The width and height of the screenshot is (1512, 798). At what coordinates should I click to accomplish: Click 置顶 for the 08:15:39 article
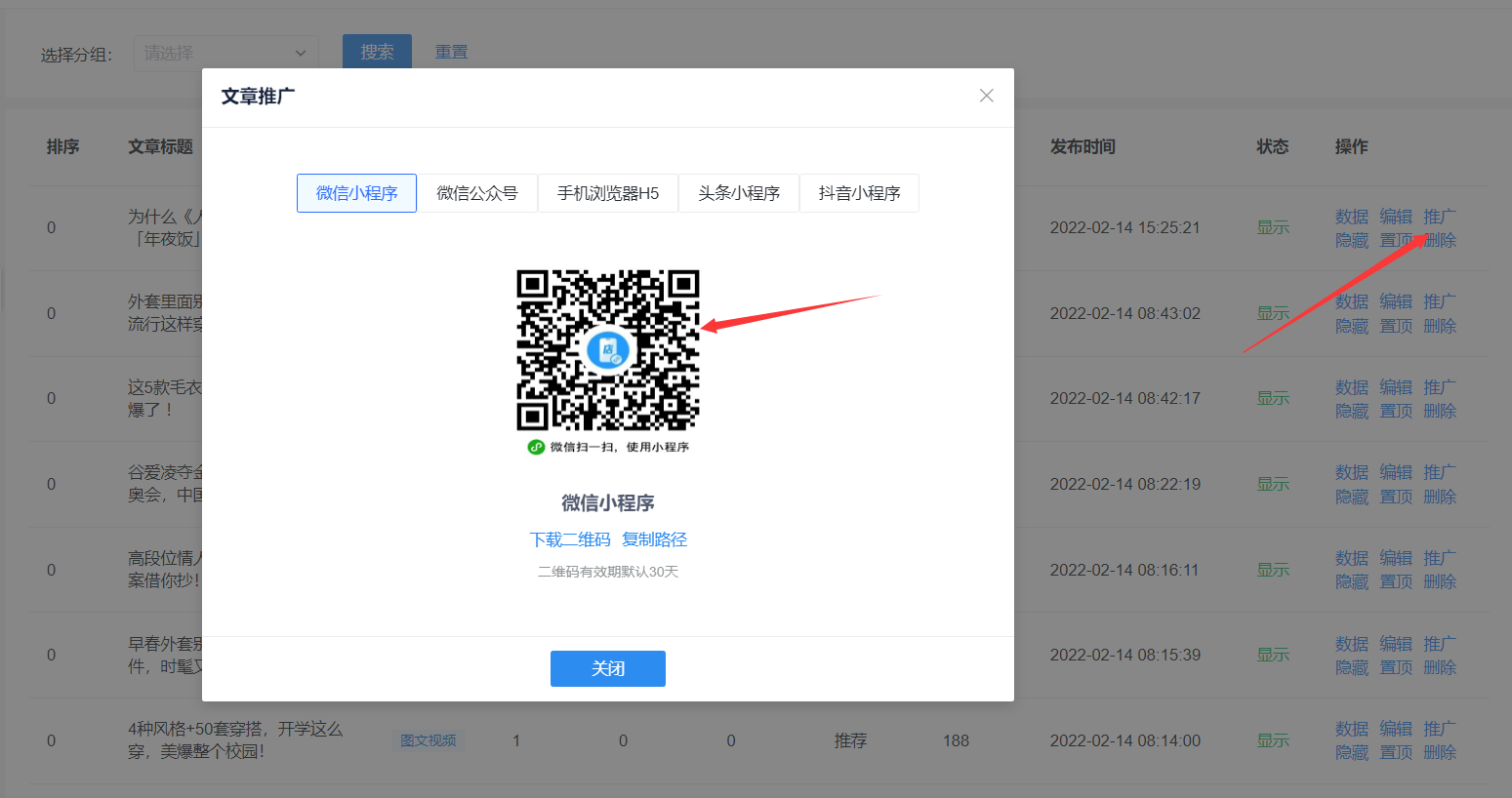[1396, 667]
